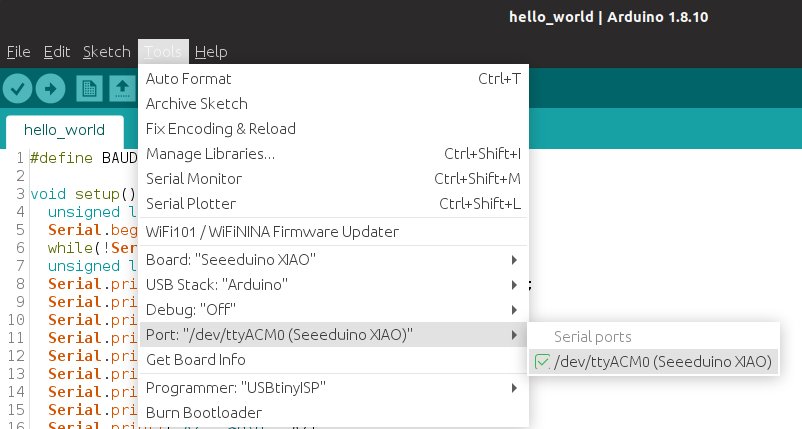Click the New sketch file icon
This screenshot has height=429, width=802.
[90, 88]
